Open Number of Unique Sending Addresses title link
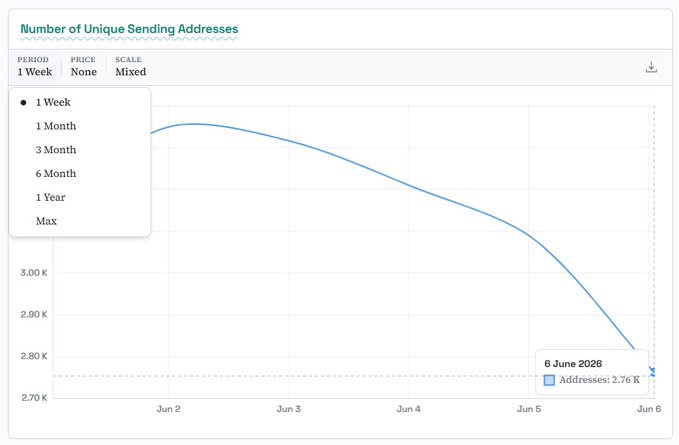This screenshot has width=679, height=445. click(x=129, y=29)
